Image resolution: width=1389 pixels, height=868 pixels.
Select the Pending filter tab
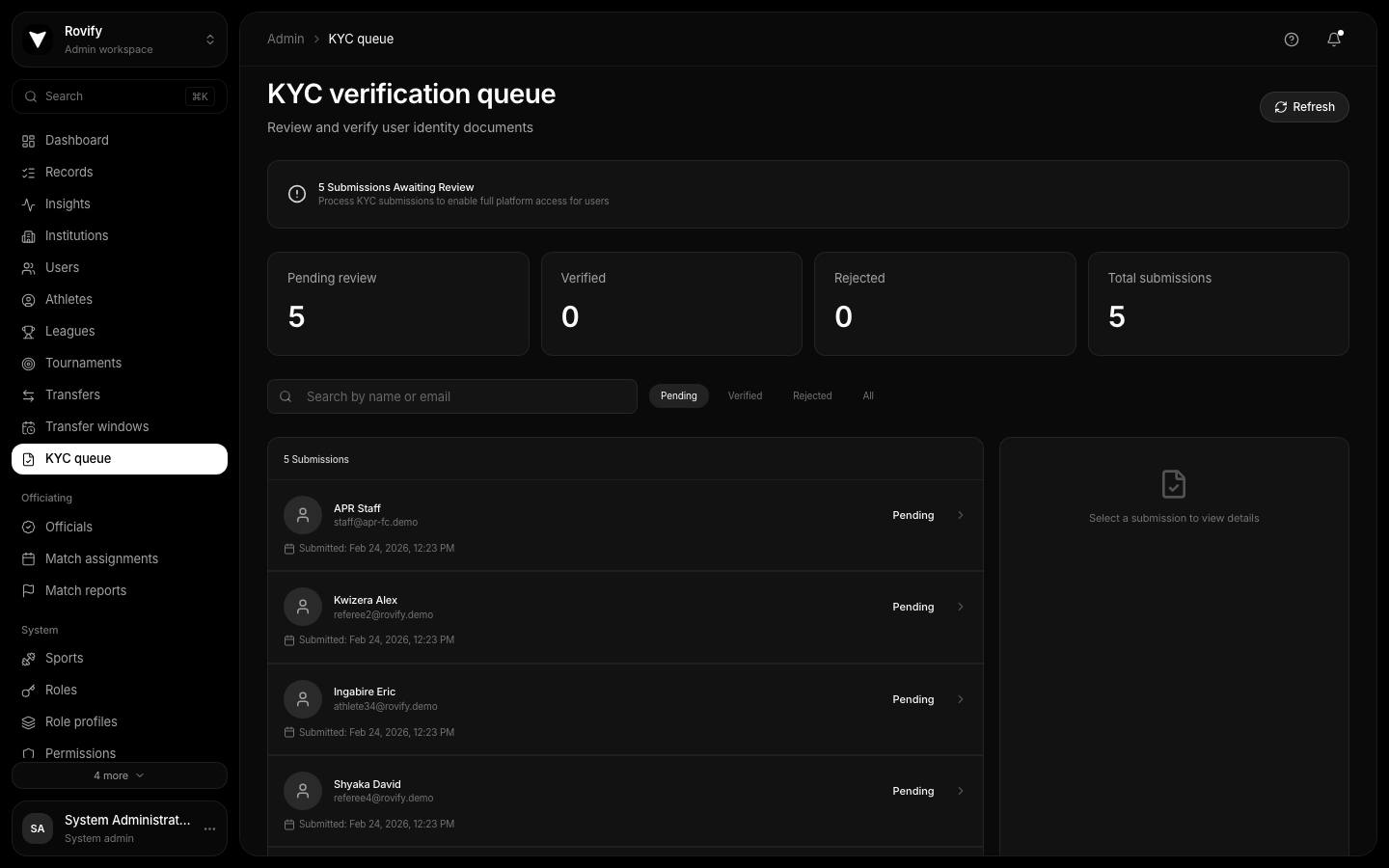pos(679,396)
